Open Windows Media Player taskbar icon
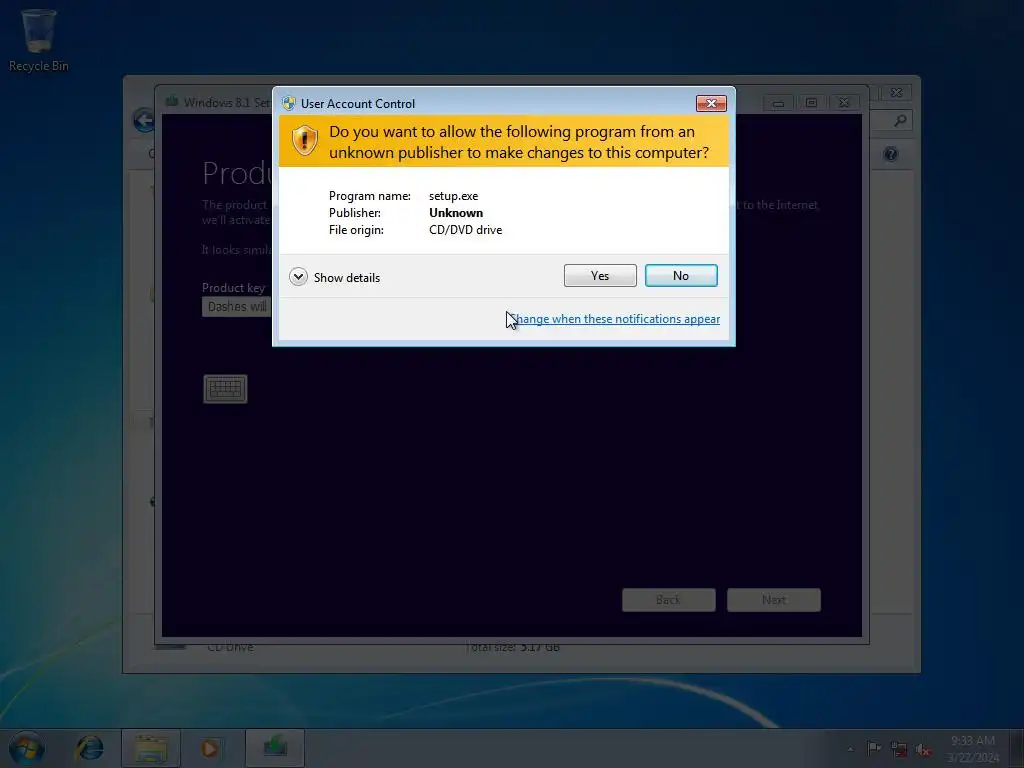Image resolution: width=1024 pixels, height=768 pixels. click(x=210, y=748)
